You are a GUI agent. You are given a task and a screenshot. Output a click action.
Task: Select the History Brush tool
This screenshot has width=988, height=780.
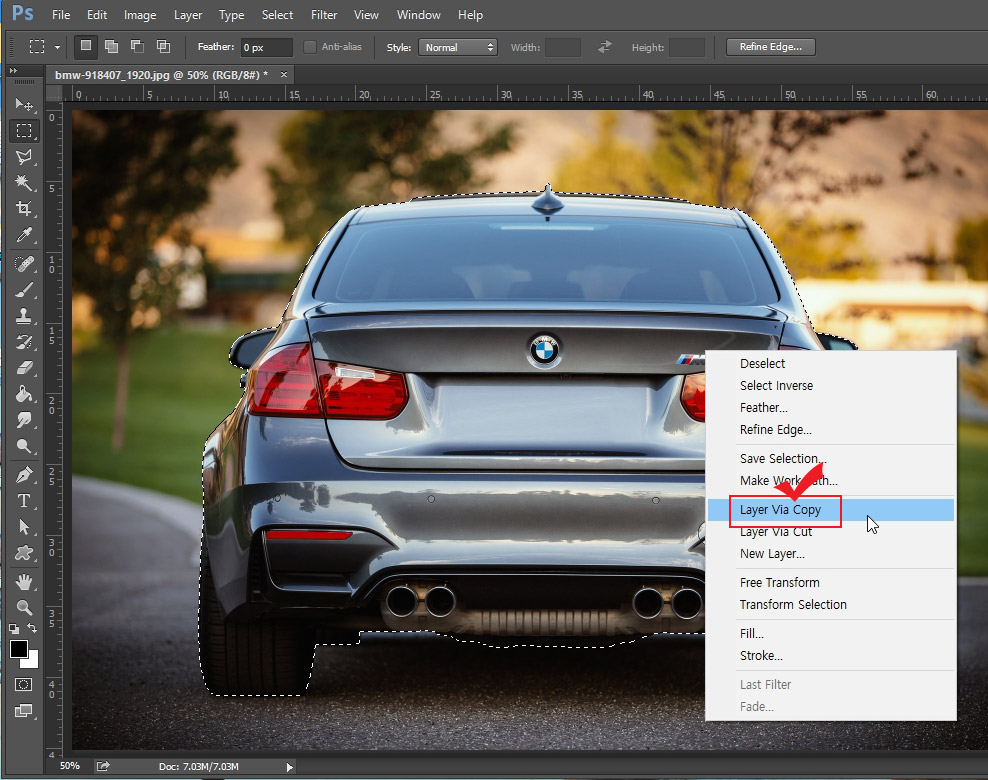24,341
